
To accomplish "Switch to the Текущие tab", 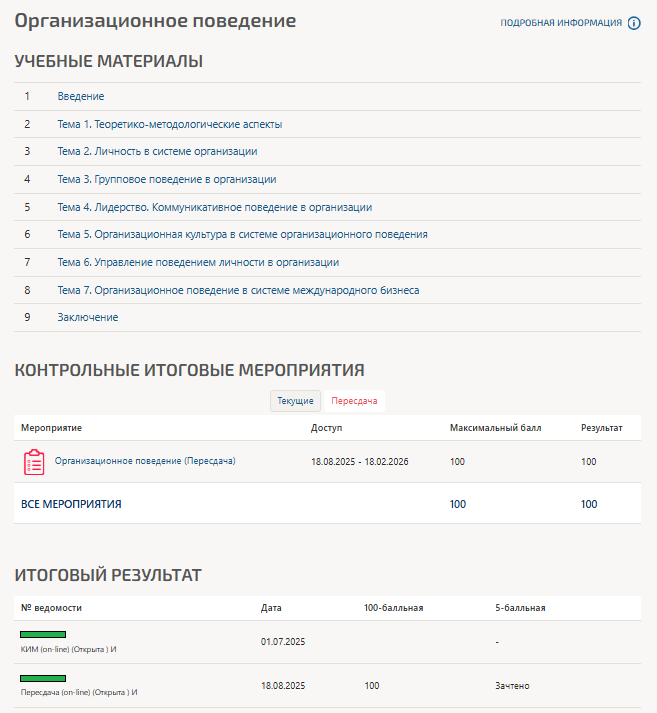I will 295,401.
